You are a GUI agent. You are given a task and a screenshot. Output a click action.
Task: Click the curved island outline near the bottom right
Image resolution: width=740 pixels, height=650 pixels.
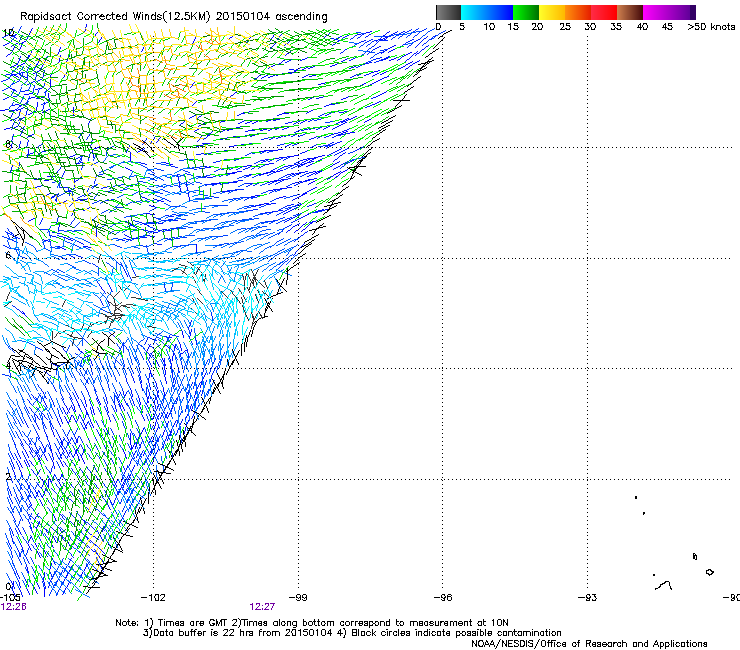pos(664,586)
